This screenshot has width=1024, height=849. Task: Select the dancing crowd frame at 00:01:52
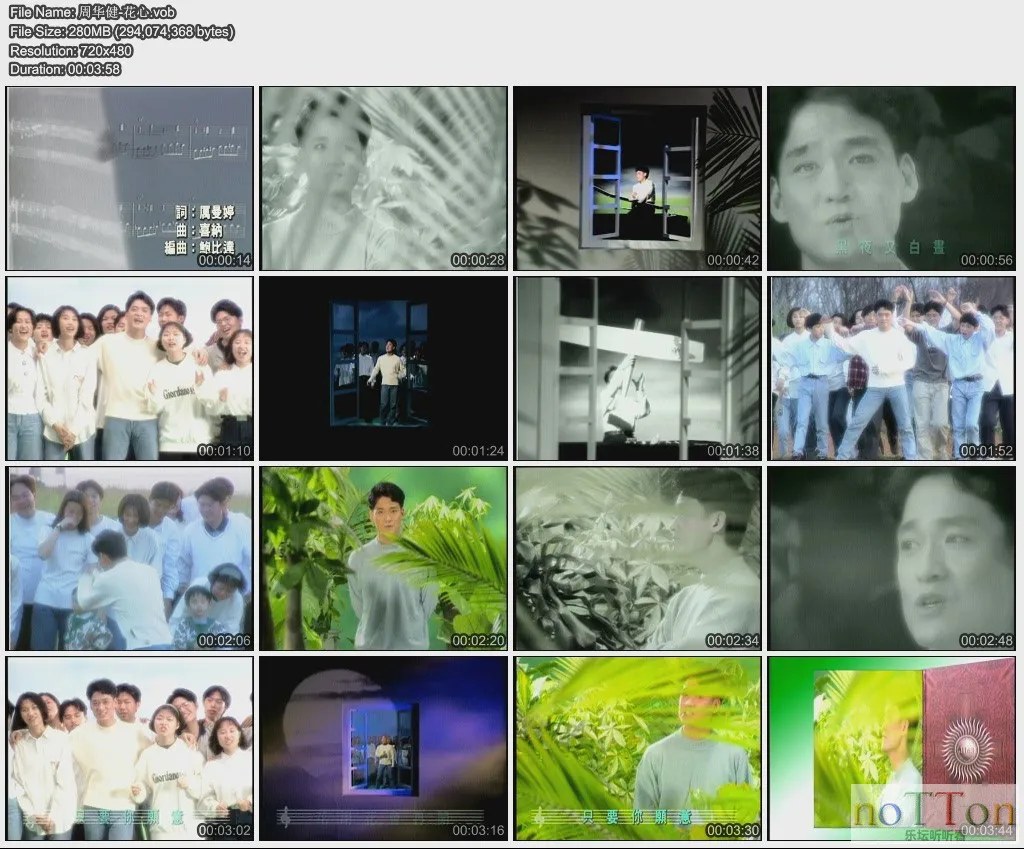[x=892, y=368]
